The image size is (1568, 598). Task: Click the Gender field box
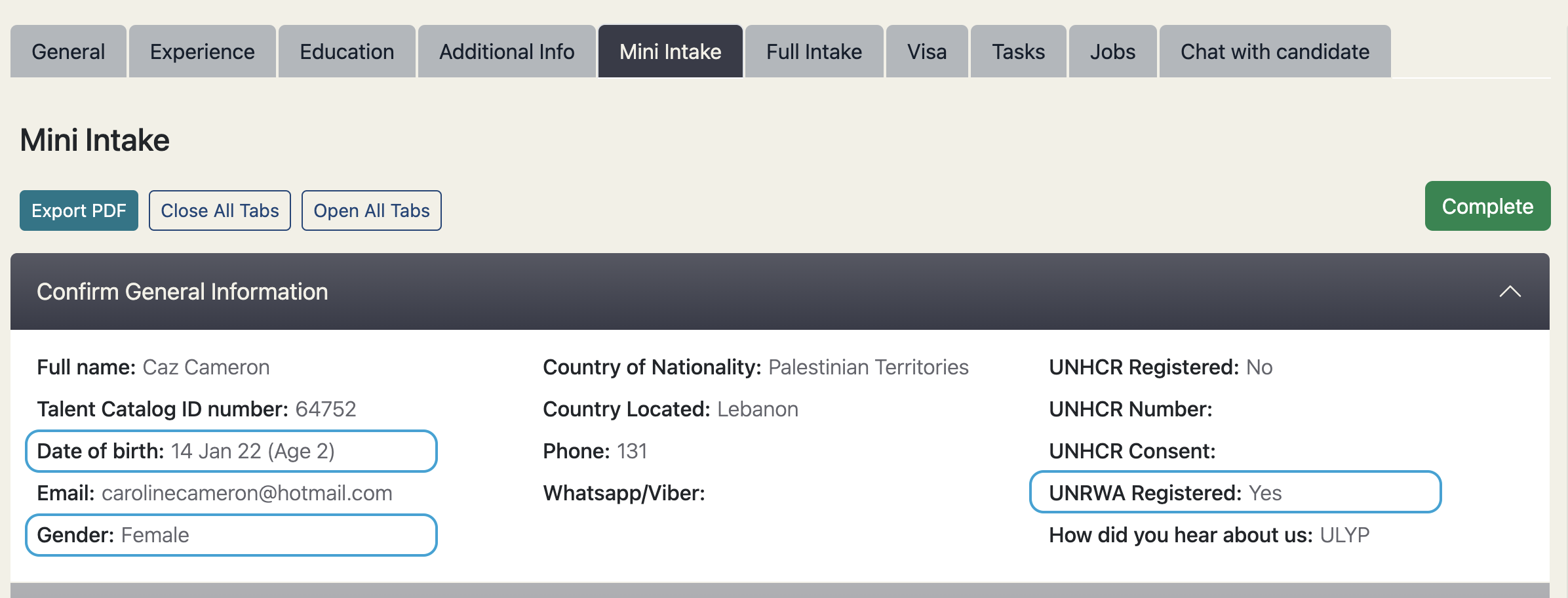(x=231, y=535)
